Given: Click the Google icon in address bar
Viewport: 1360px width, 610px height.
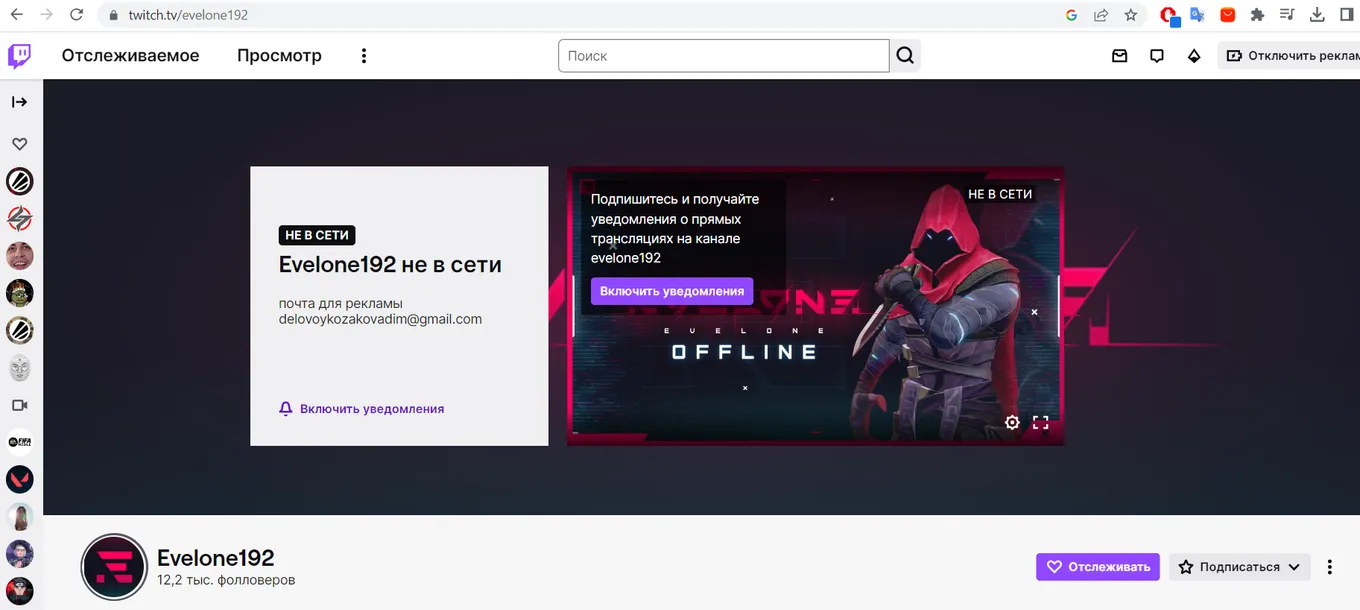Looking at the screenshot, I should 1071,15.
